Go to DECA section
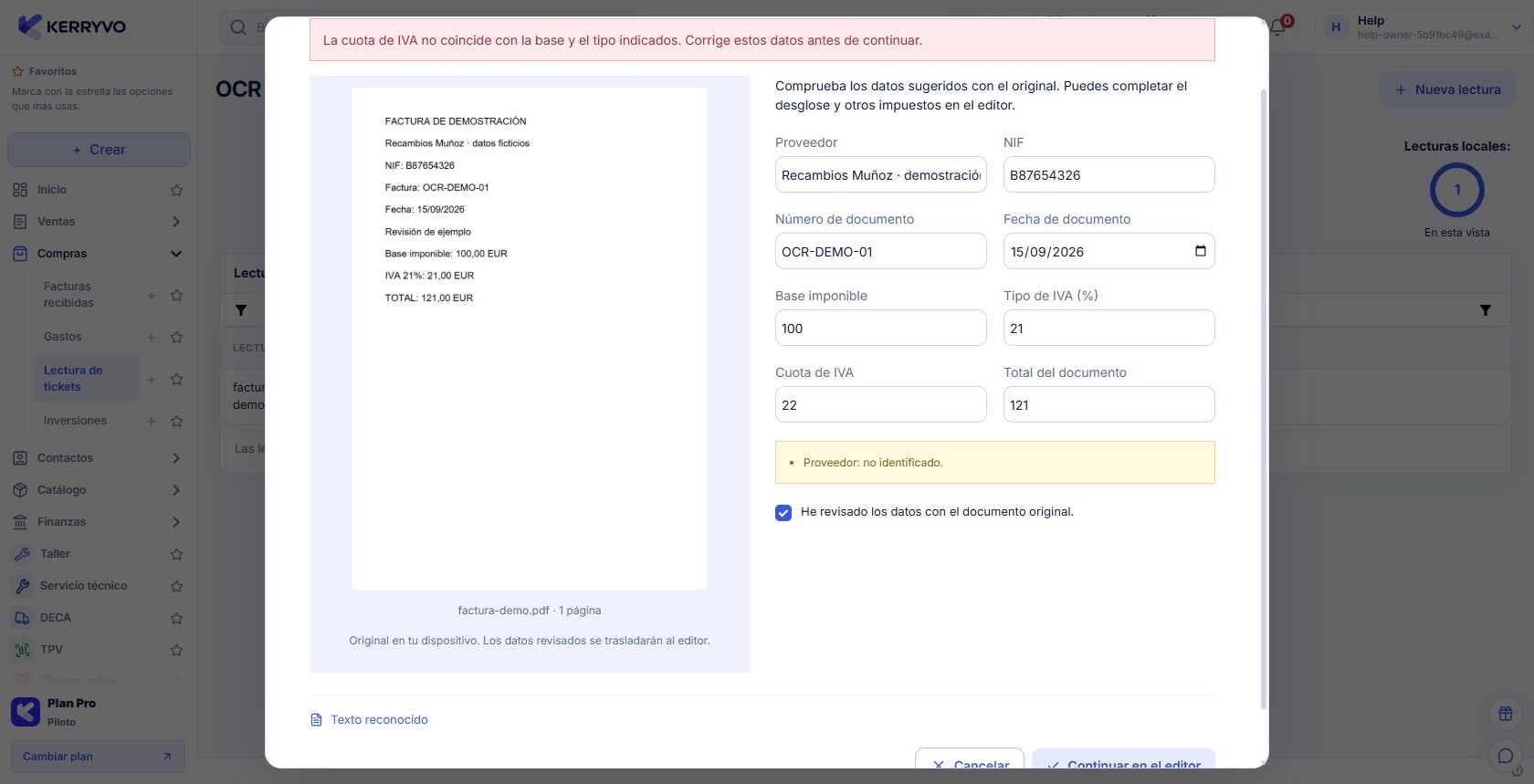Image resolution: width=1534 pixels, height=784 pixels. tap(55, 618)
